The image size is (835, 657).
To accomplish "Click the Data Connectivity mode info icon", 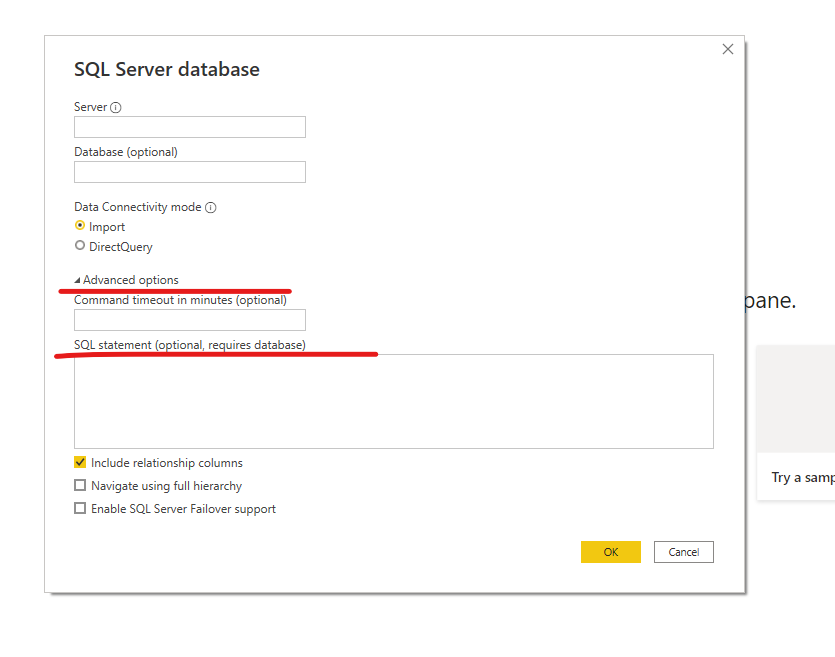I will (x=211, y=208).
